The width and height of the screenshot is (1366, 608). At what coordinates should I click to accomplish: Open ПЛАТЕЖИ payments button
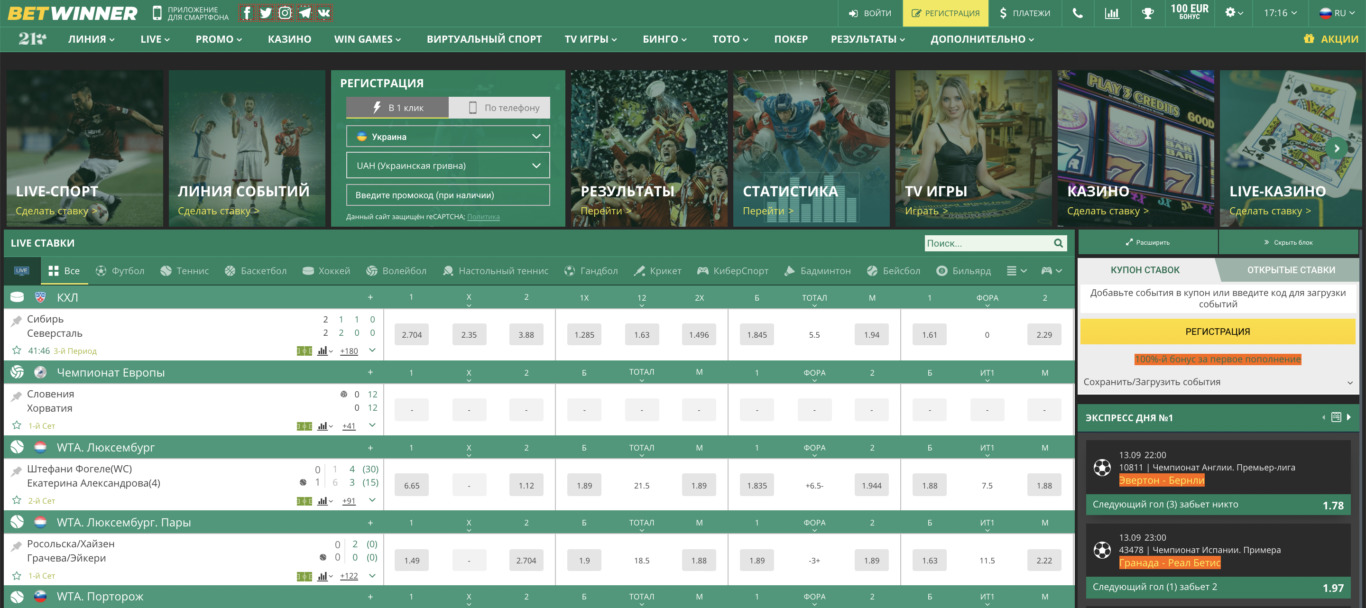1025,13
